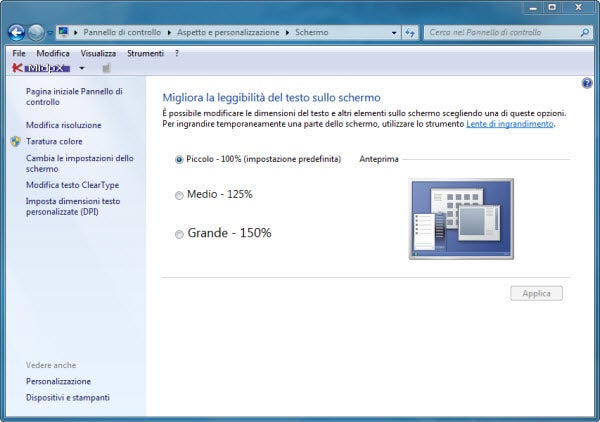Click Aspetto e personalizzazione breadcrumb
Viewport: 600px width, 422px height.
(228, 33)
